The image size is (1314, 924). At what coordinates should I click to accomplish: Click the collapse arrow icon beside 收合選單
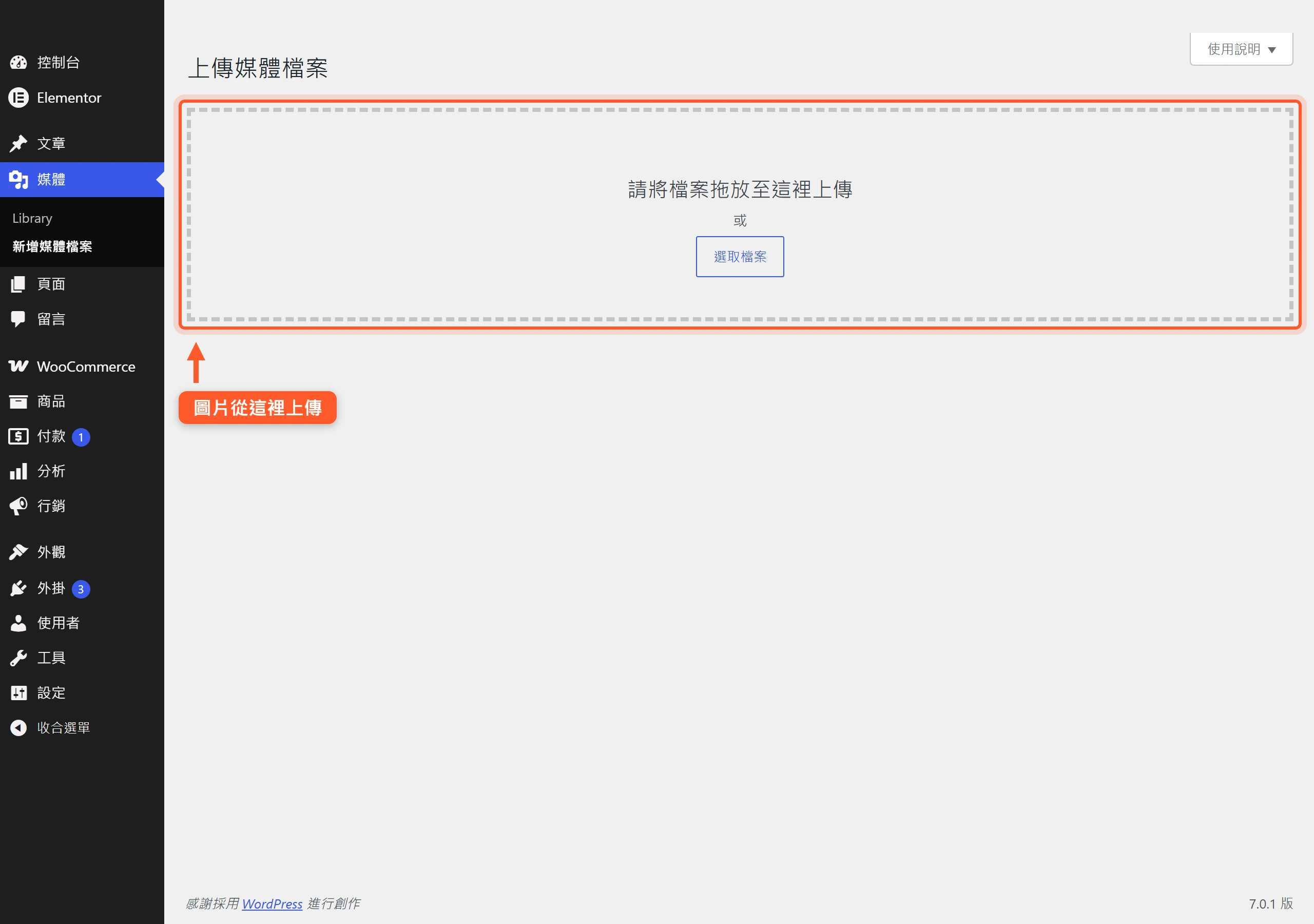click(18, 728)
